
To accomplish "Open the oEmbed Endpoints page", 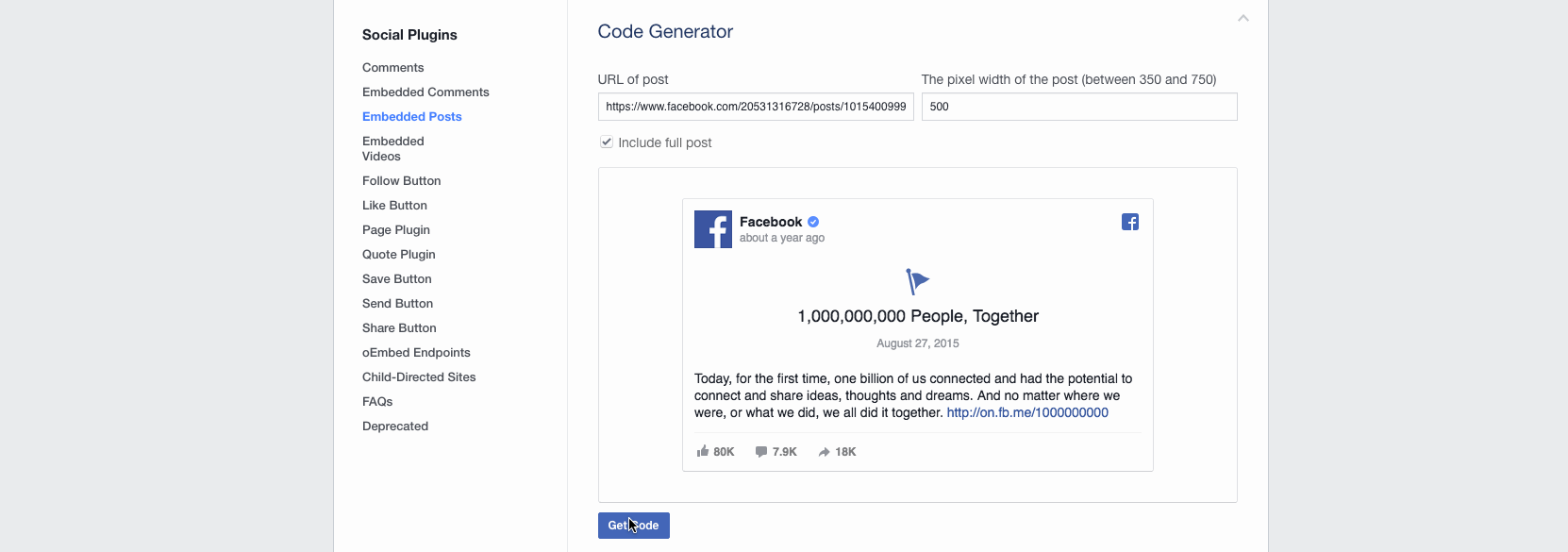I will click(416, 352).
